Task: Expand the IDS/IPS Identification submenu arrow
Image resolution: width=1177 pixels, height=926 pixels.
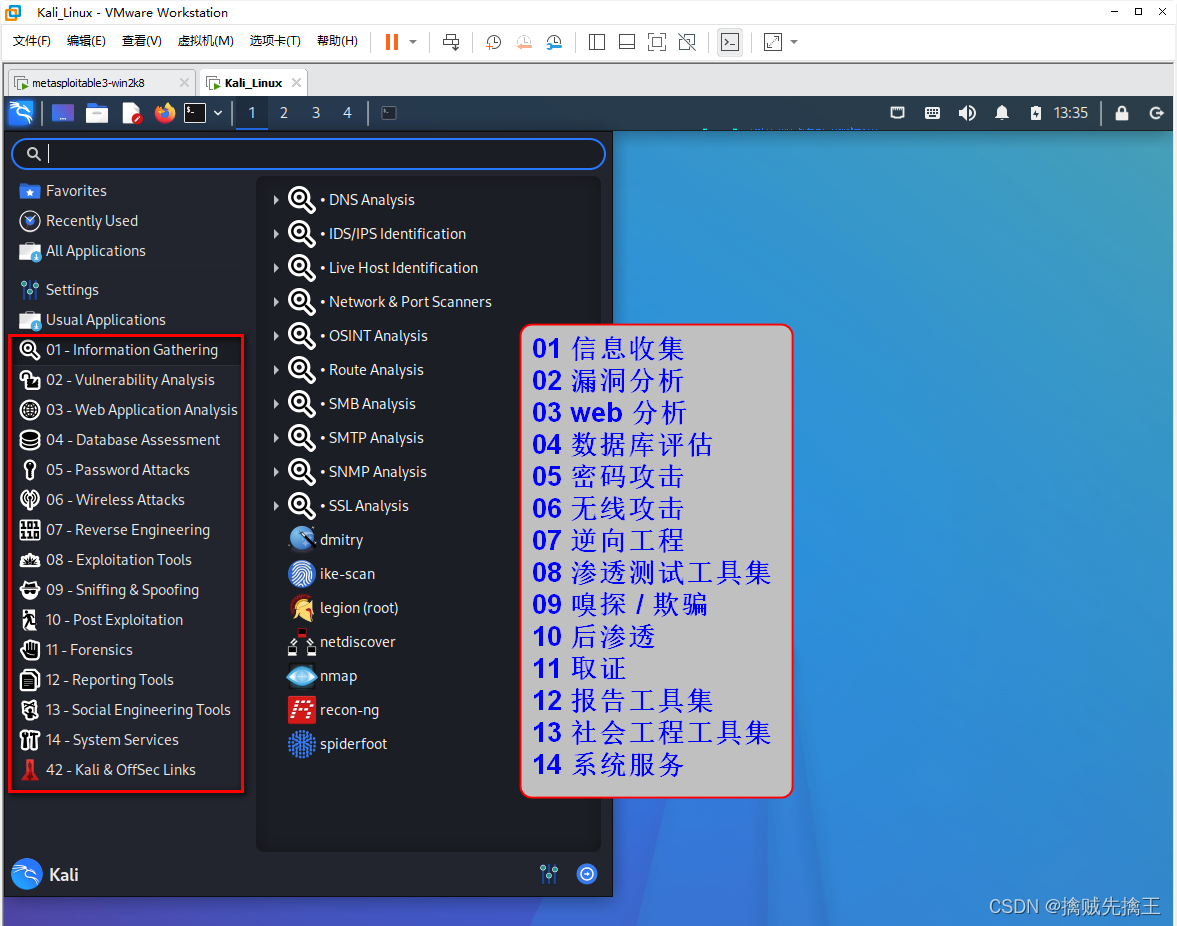Action: coord(276,234)
